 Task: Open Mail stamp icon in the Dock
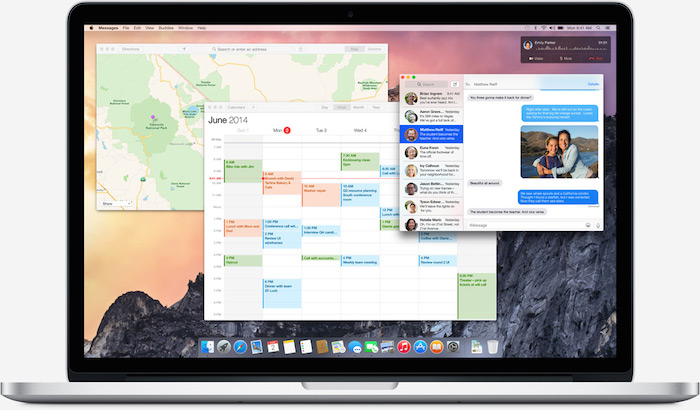click(256, 347)
